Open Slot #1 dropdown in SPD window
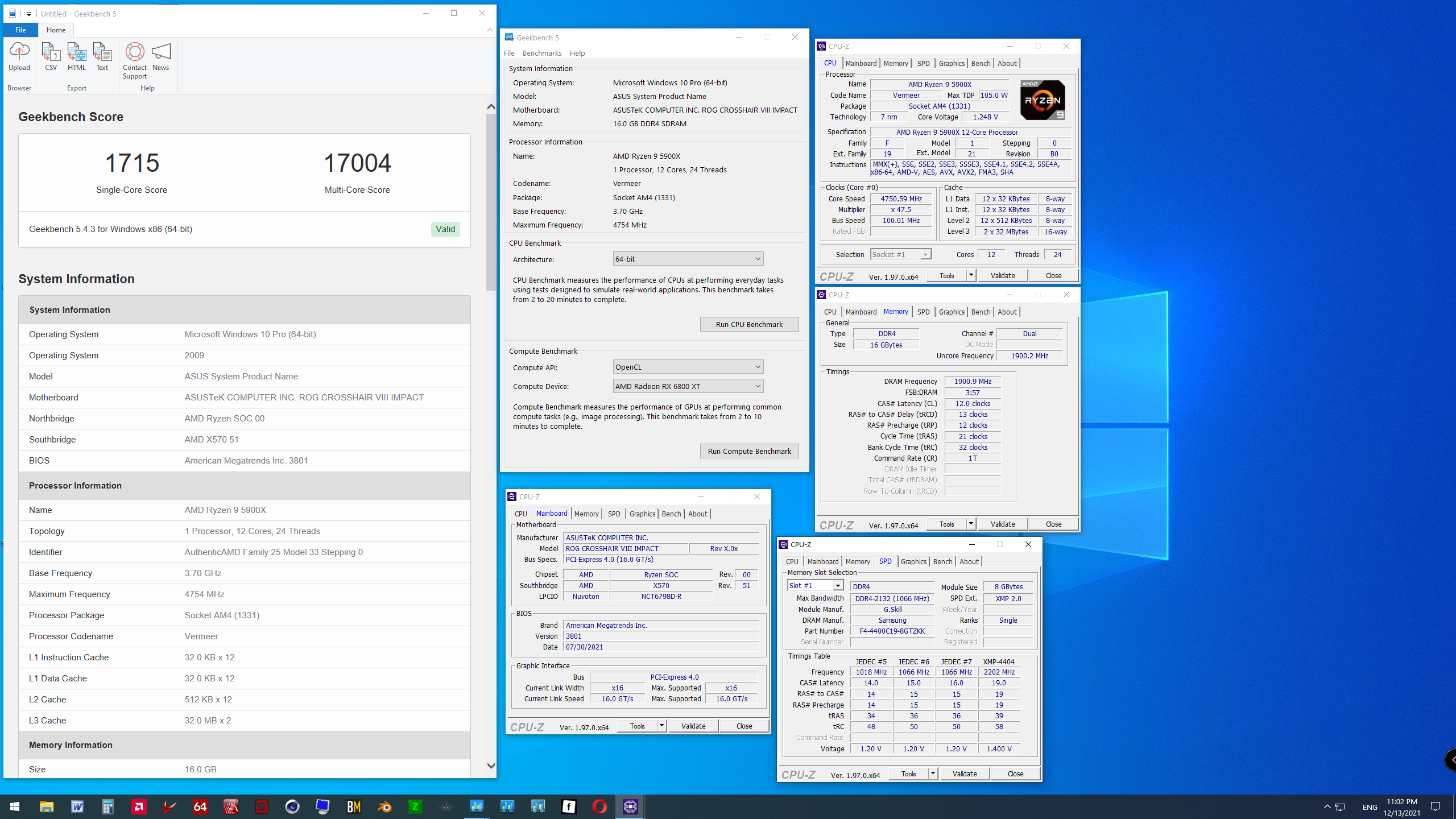Image resolution: width=1456 pixels, height=819 pixels. tap(815, 585)
